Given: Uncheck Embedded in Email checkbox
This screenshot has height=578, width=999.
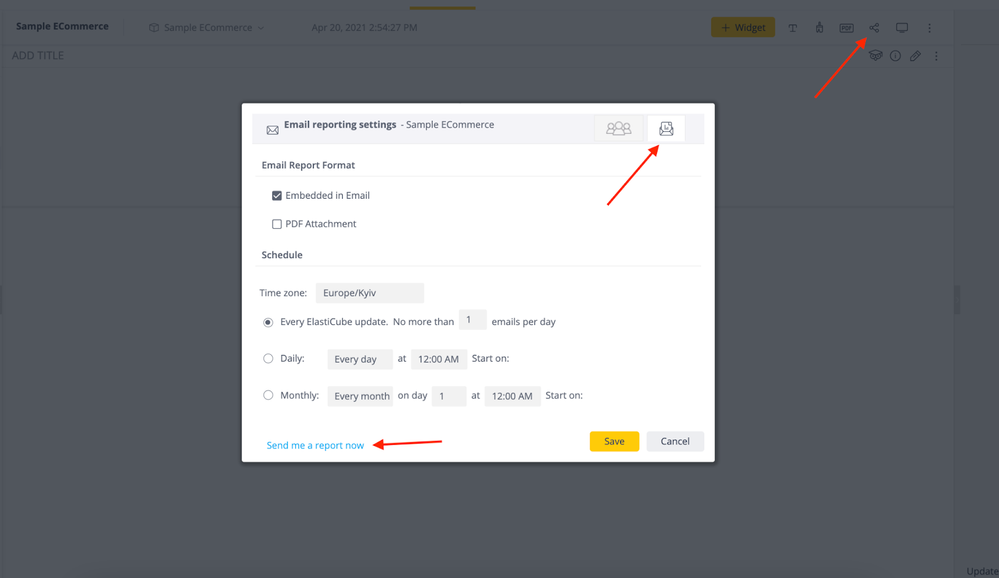Looking at the screenshot, I should (277, 196).
